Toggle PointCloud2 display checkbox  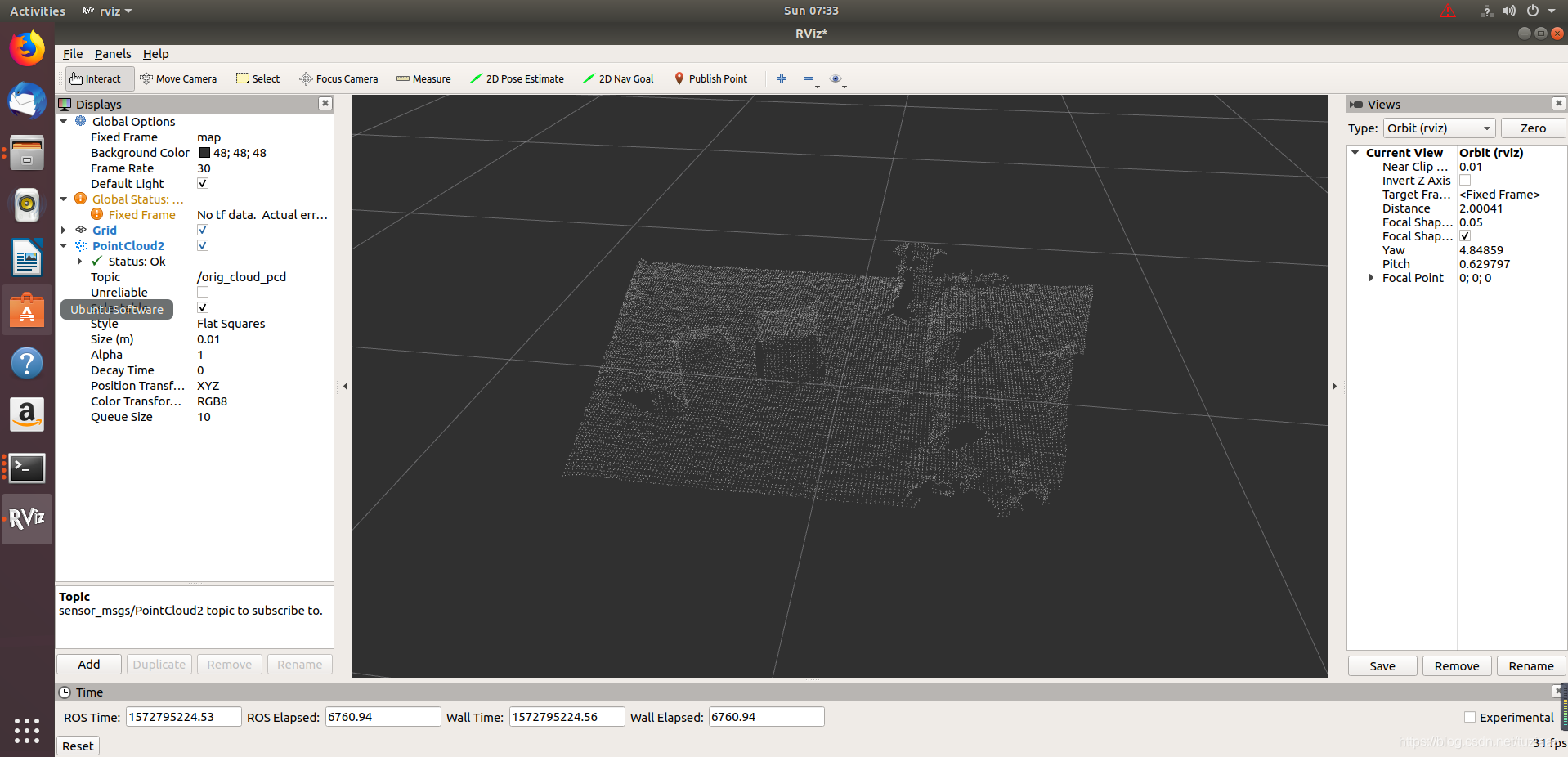click(203, 245)
